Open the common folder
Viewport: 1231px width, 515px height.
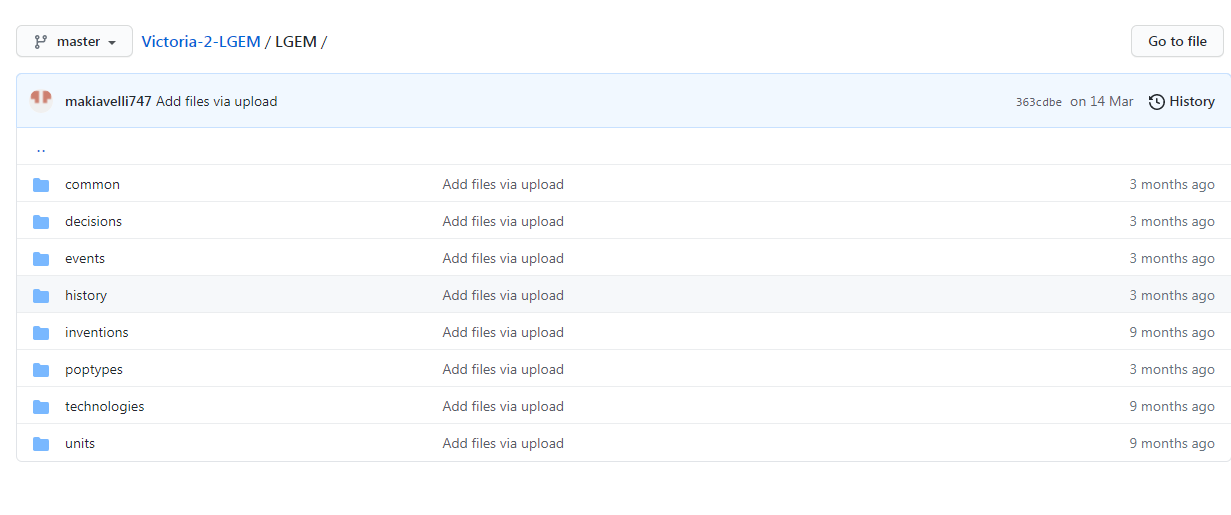pyautogui.click(x=92, y=184)
